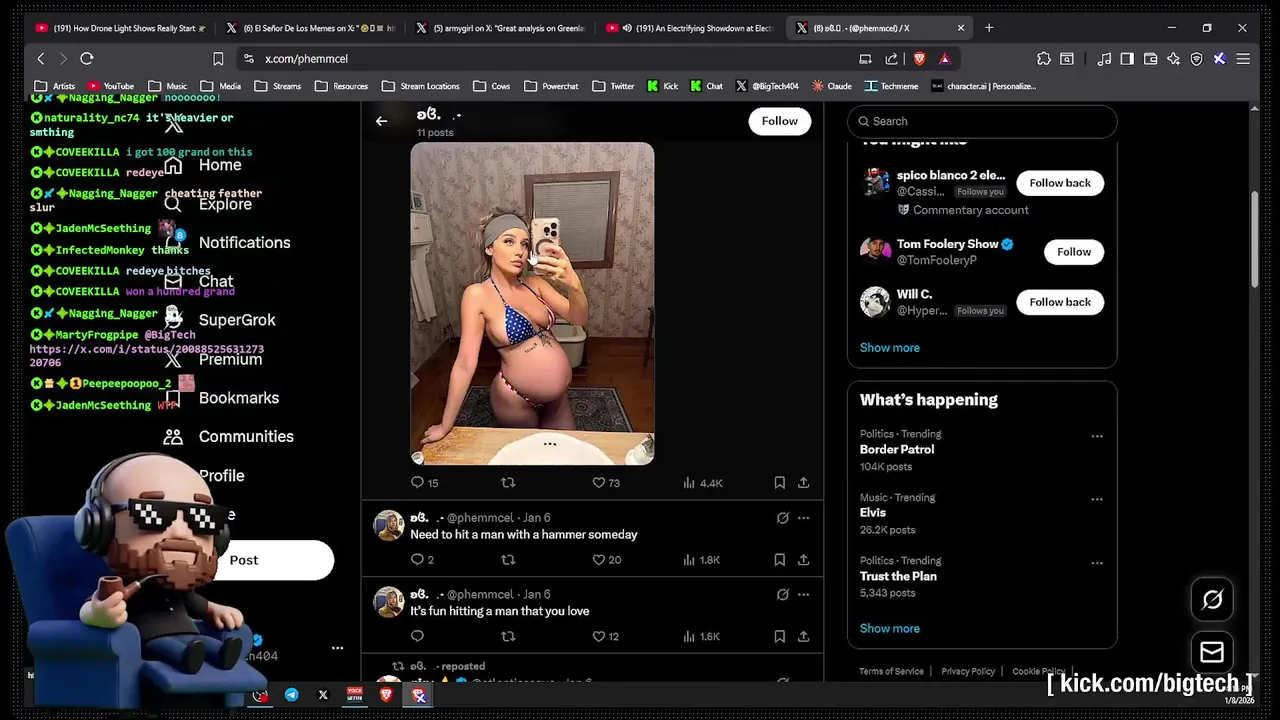Repost the photo post

[508, 483]
